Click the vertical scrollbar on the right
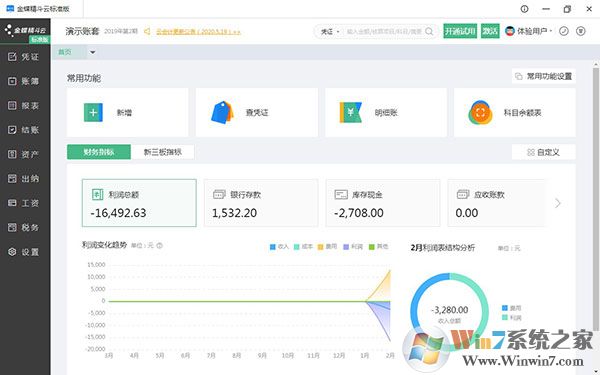Viewport: 600px width, 375px height. pos(596,199)
